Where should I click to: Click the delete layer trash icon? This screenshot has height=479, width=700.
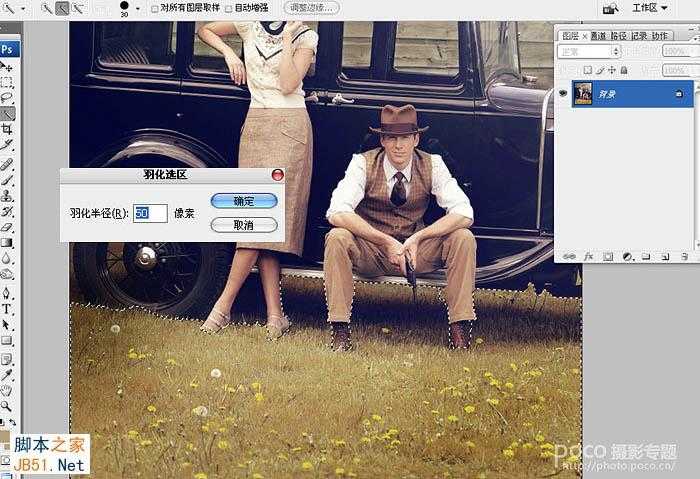tap(684, 256)
